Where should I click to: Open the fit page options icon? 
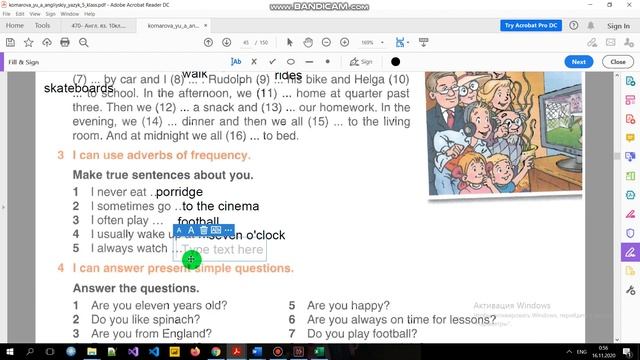click(400, 42)
